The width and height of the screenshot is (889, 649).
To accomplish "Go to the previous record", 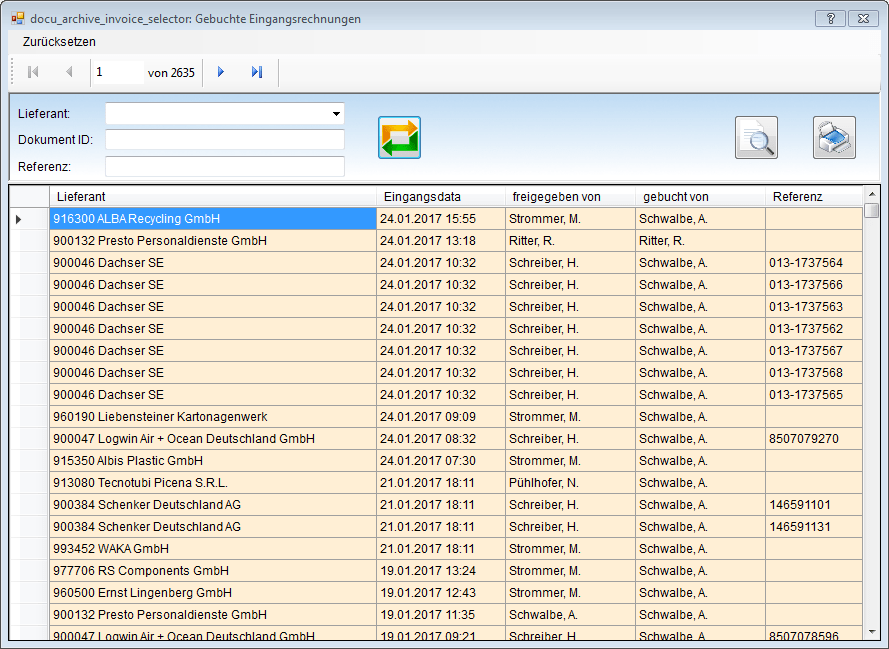I will [x=69, y=72].
